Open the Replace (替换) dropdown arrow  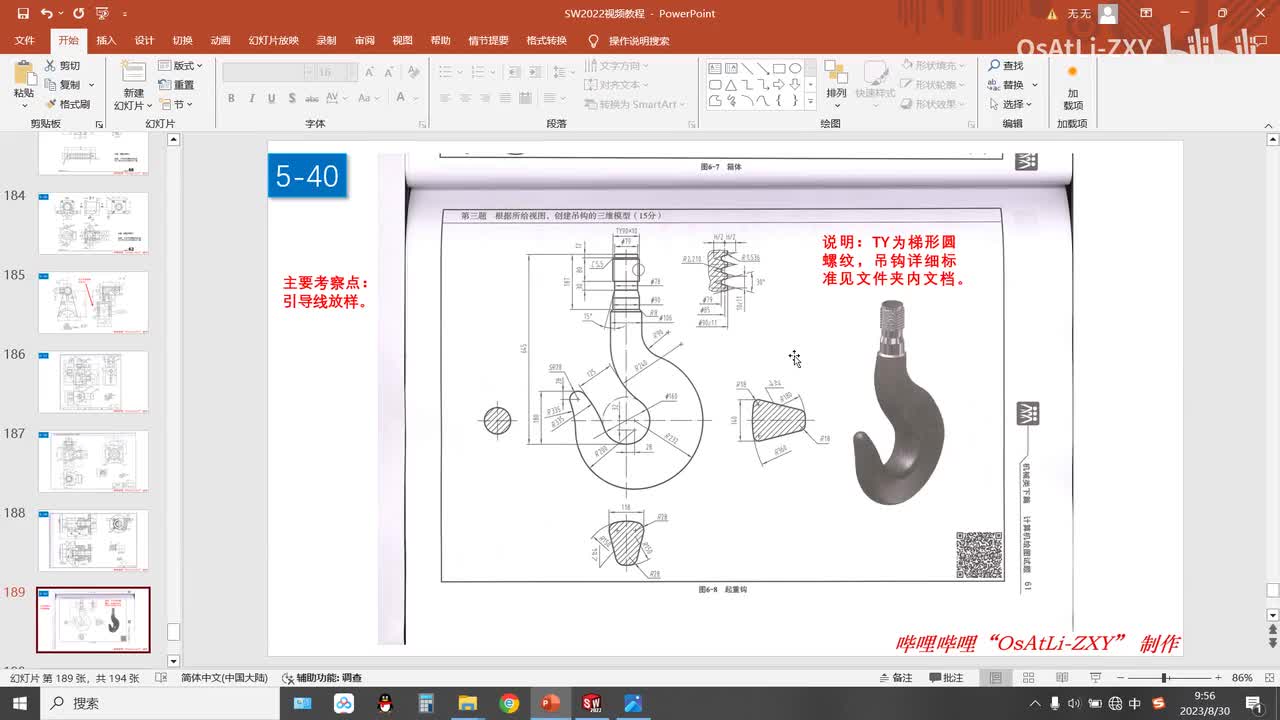point(1035,85)
